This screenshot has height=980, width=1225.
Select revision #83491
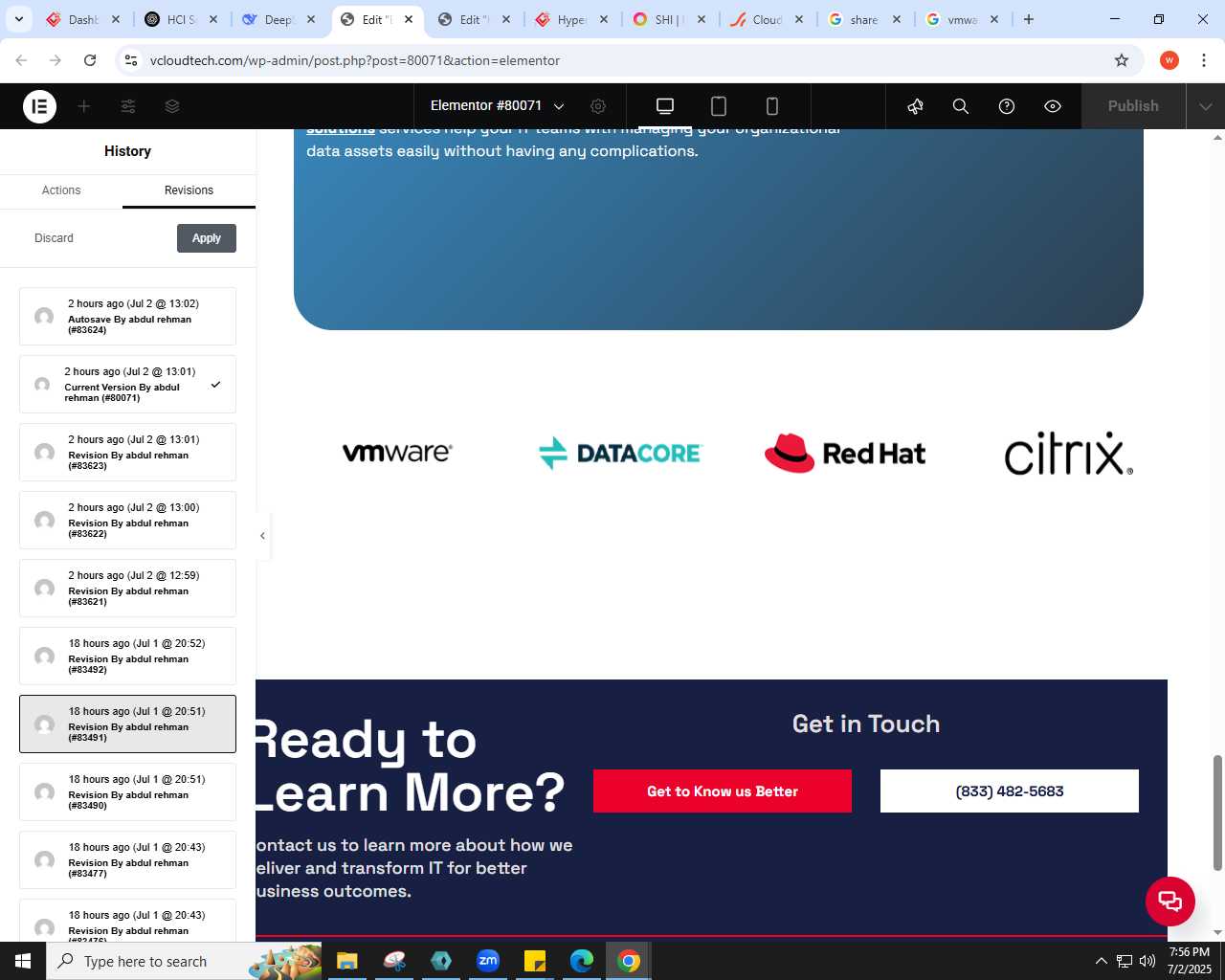[127, 724]
